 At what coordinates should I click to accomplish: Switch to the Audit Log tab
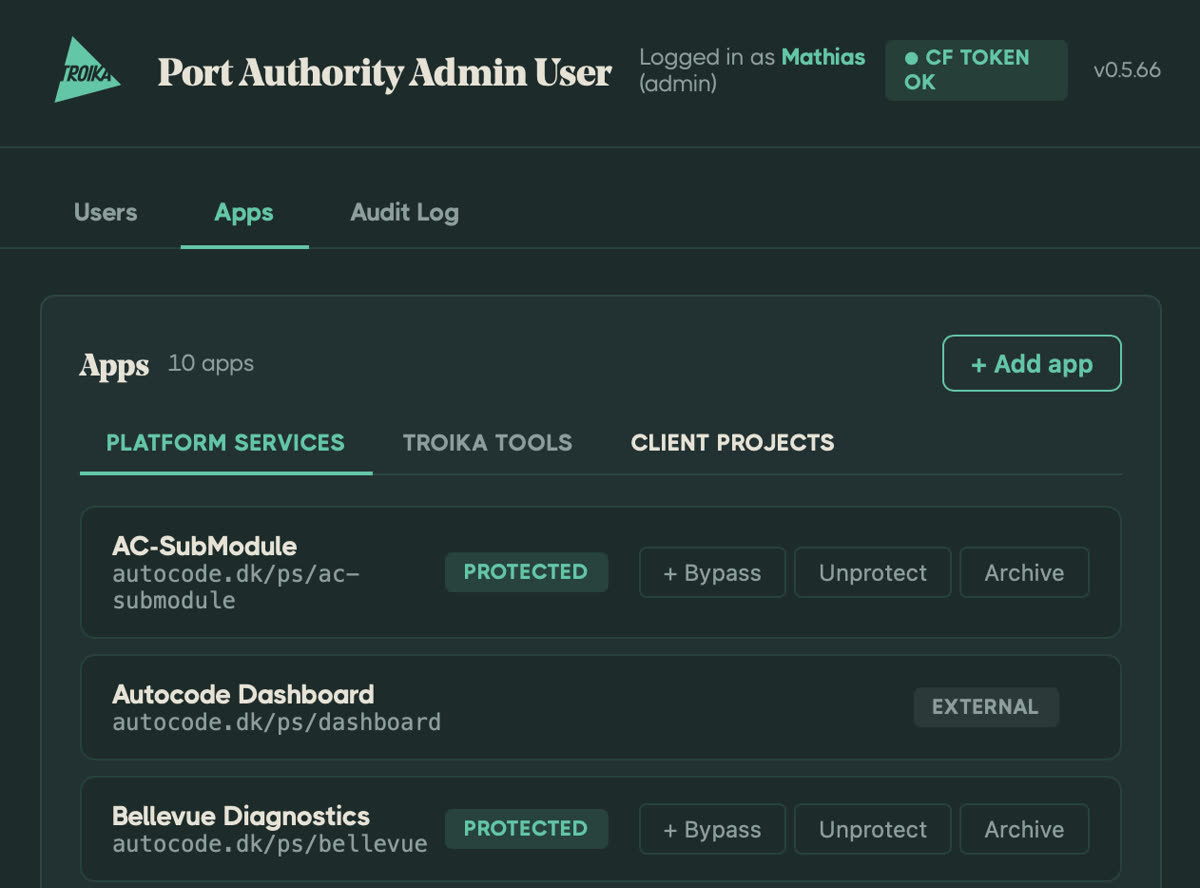[x=404, y=212]
